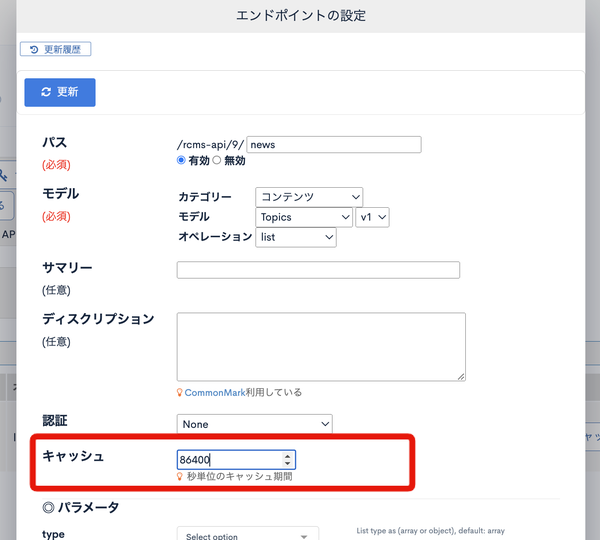Click the ディスクリプション text area

click(321, 347)
